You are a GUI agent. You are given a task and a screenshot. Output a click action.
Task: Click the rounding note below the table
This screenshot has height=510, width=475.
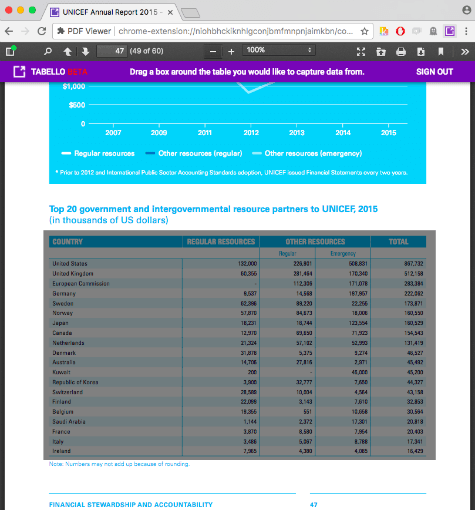click(119, 464)
